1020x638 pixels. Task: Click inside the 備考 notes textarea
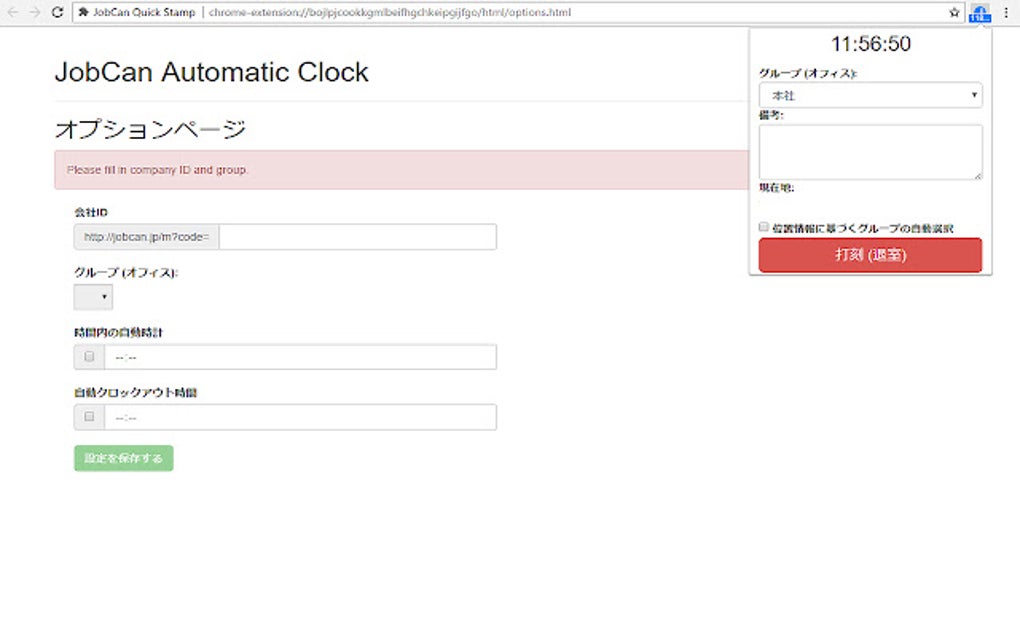tap(869, 150)
